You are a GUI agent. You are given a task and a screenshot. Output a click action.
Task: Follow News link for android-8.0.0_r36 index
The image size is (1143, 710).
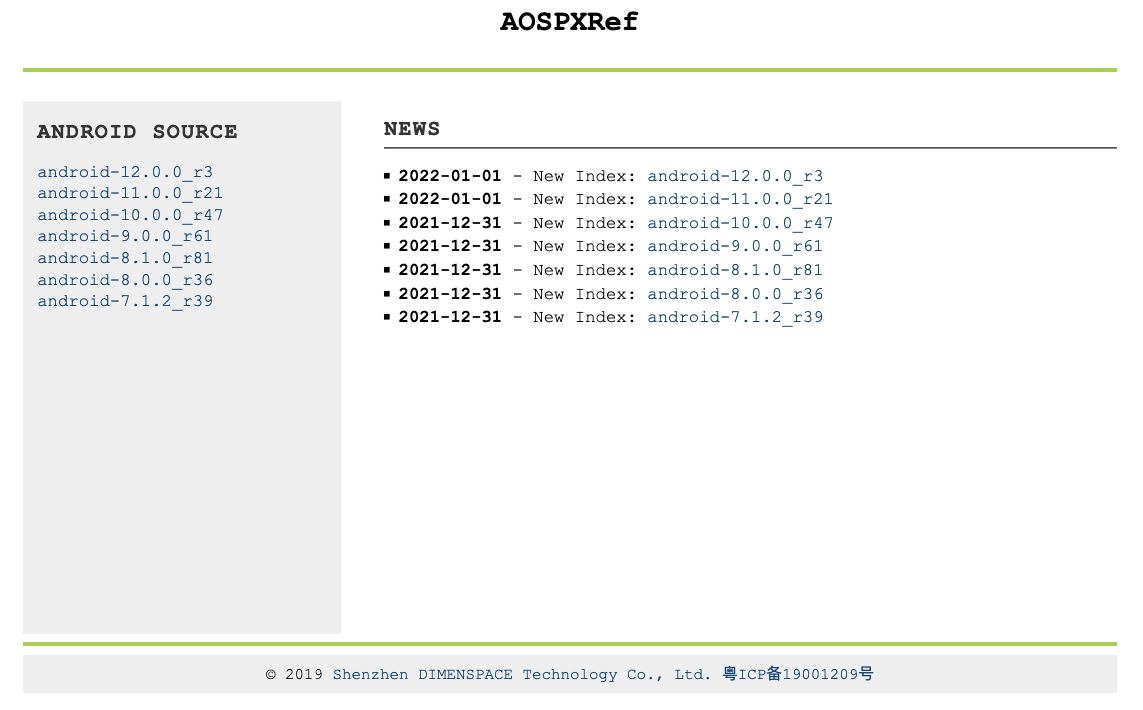(x=735, y=294)
